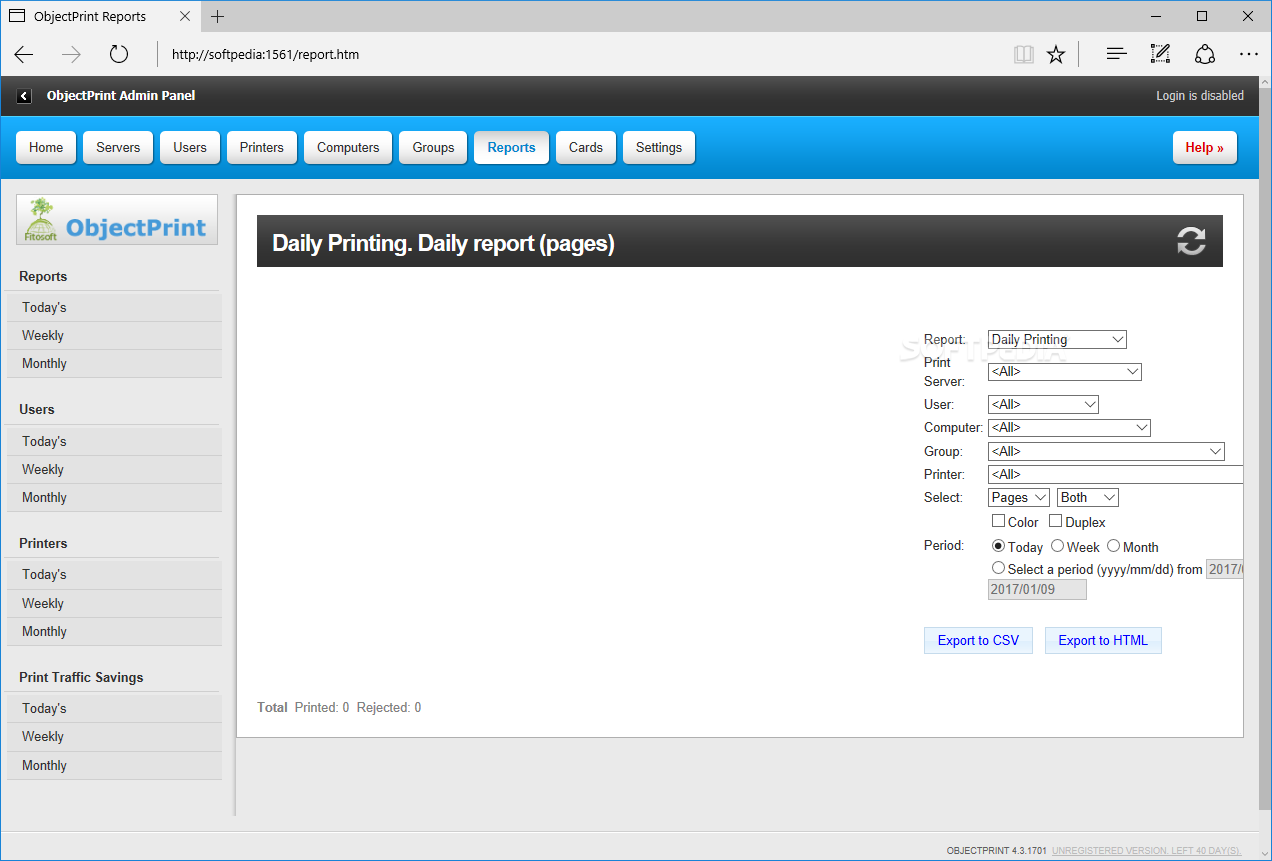Open the Cards tab

[586, 147]
